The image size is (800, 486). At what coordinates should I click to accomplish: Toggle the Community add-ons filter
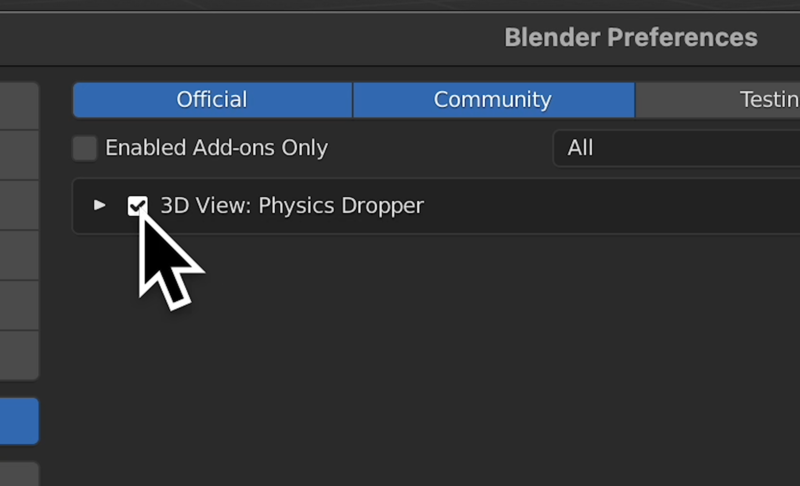pyautogui.click(x=493, y=99)
